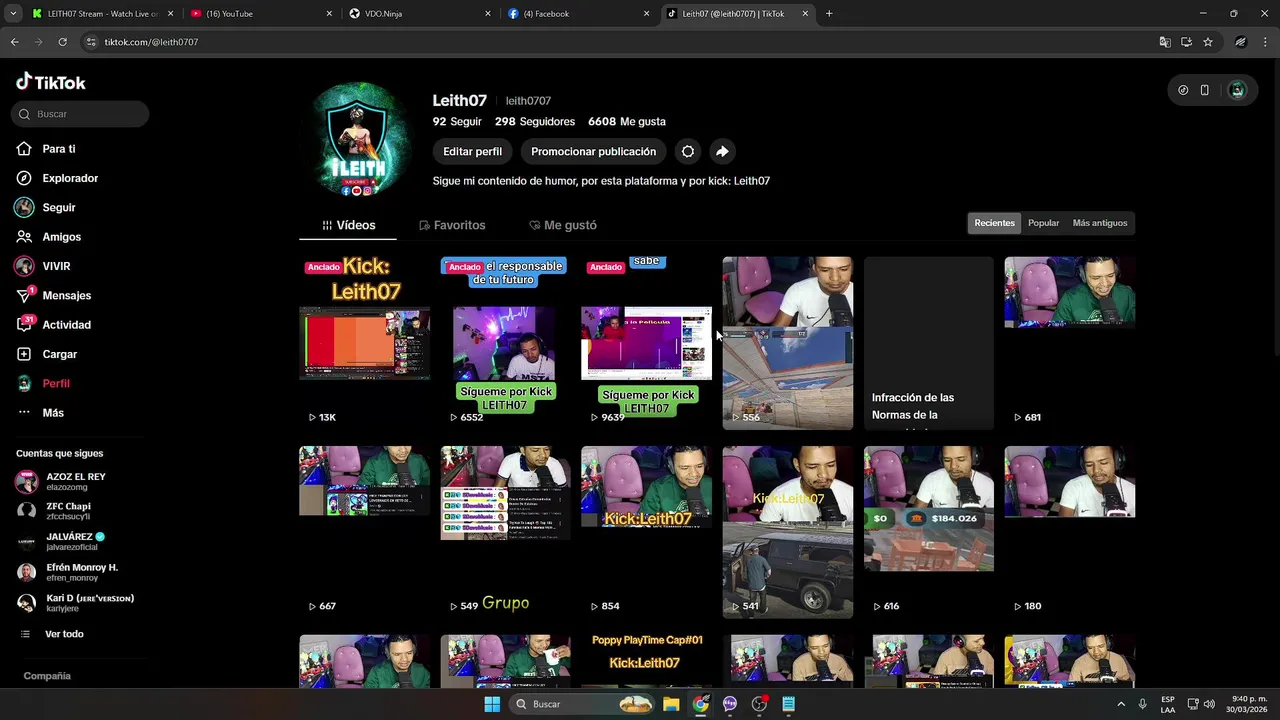The image size is (1280, 720).
Task: Expand Más options in sidebar
Action: pos(52,413)
